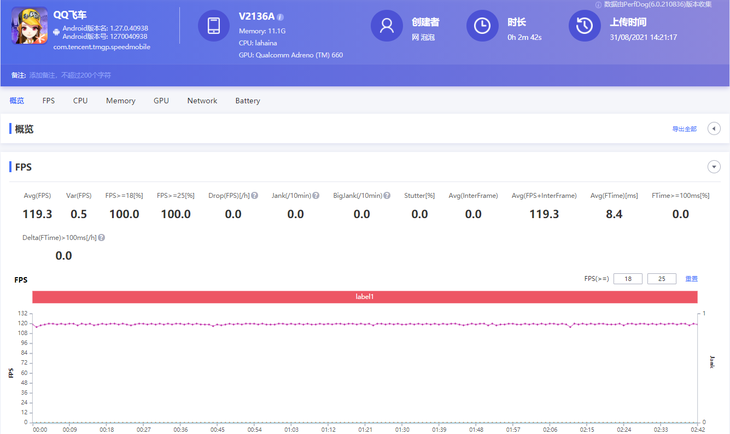Collapse the 概览 side arrow button
Viewport: 730px width, 434px height.
point(714,129)
